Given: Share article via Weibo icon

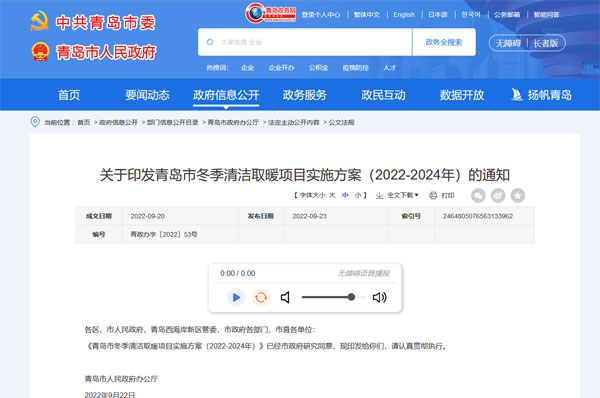Looking at the screenshot, I should click(x=498, y=196).
